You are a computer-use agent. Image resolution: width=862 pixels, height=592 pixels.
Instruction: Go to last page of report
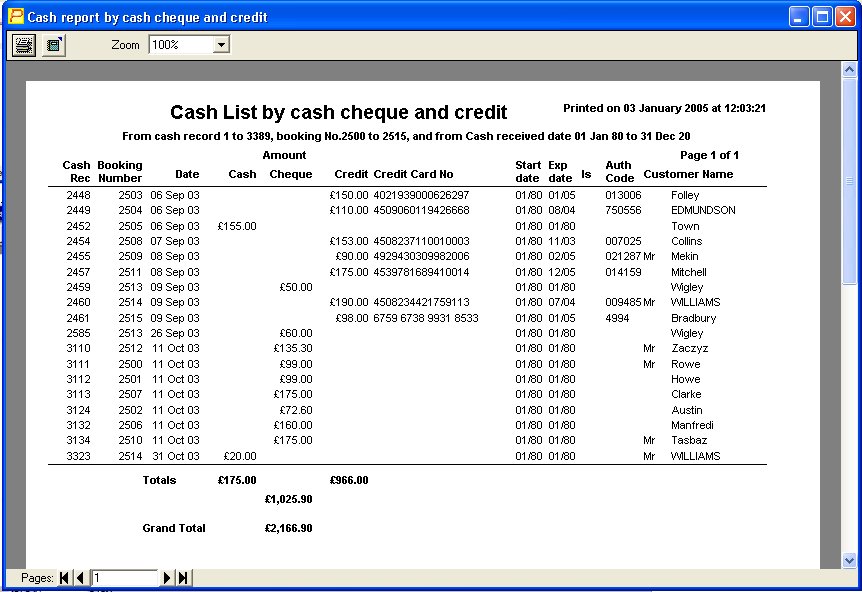183,578
